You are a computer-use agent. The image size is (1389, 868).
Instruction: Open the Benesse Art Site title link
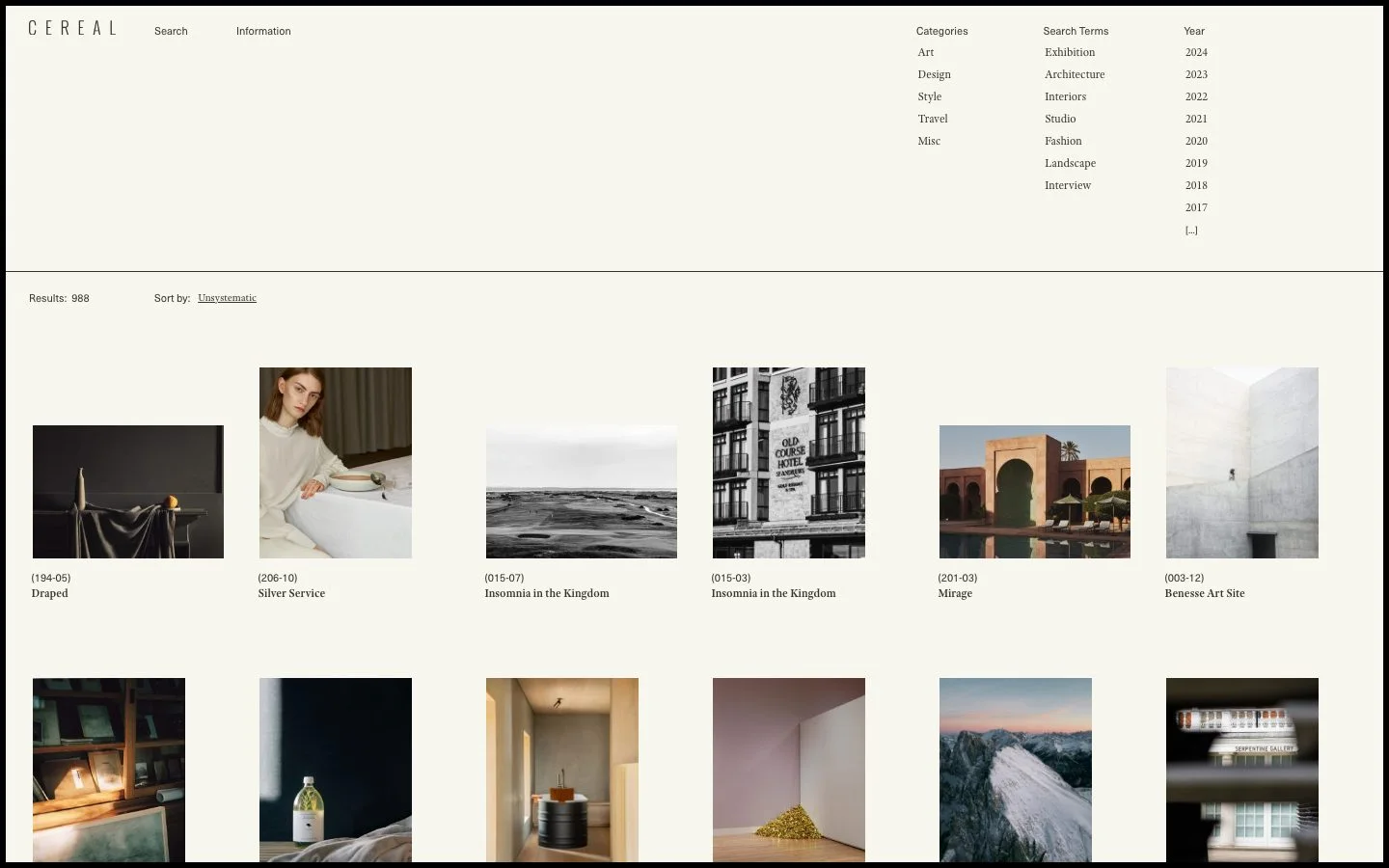point(1205,593)
